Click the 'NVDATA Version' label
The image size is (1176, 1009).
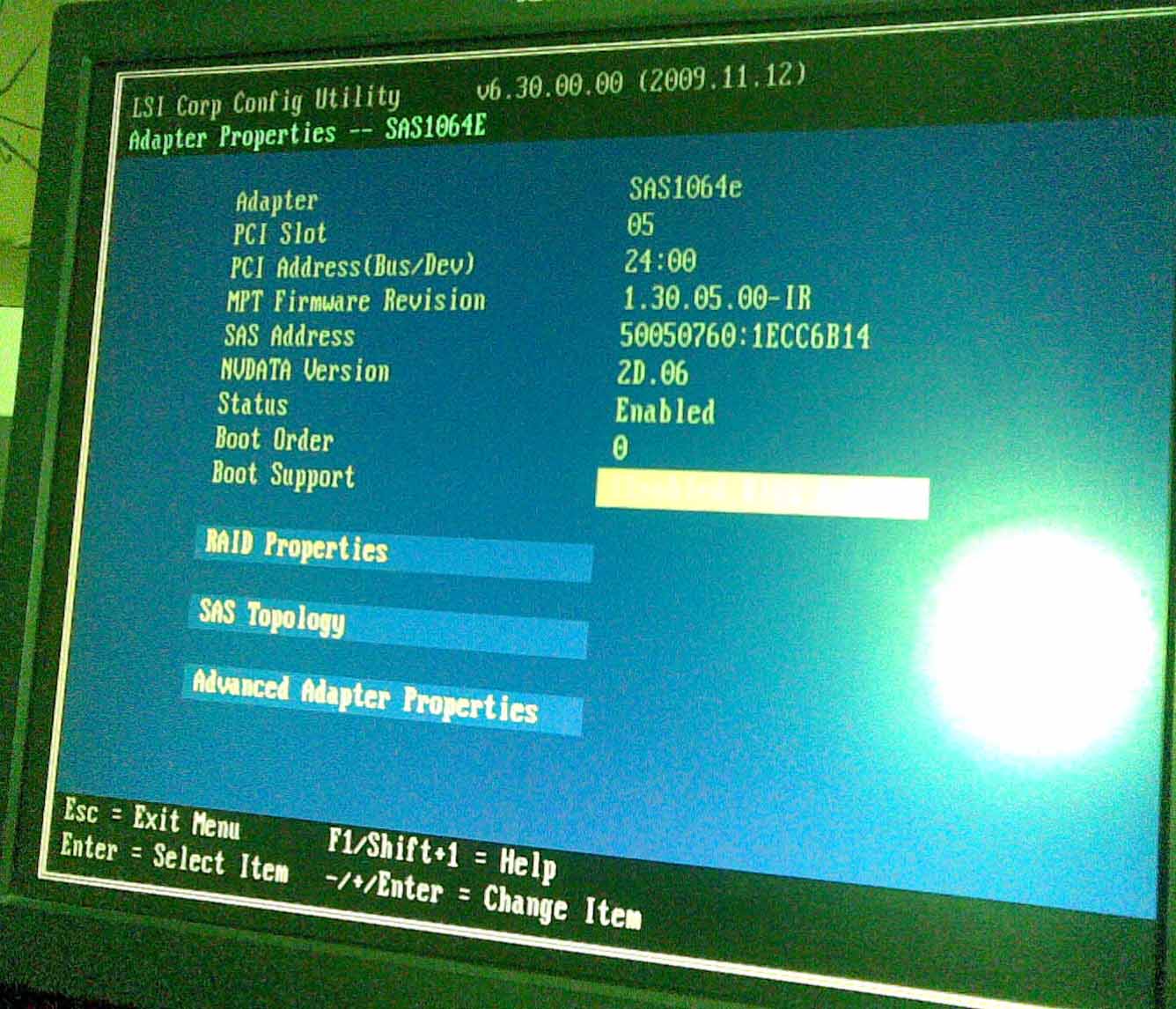(x=305, y=370)
